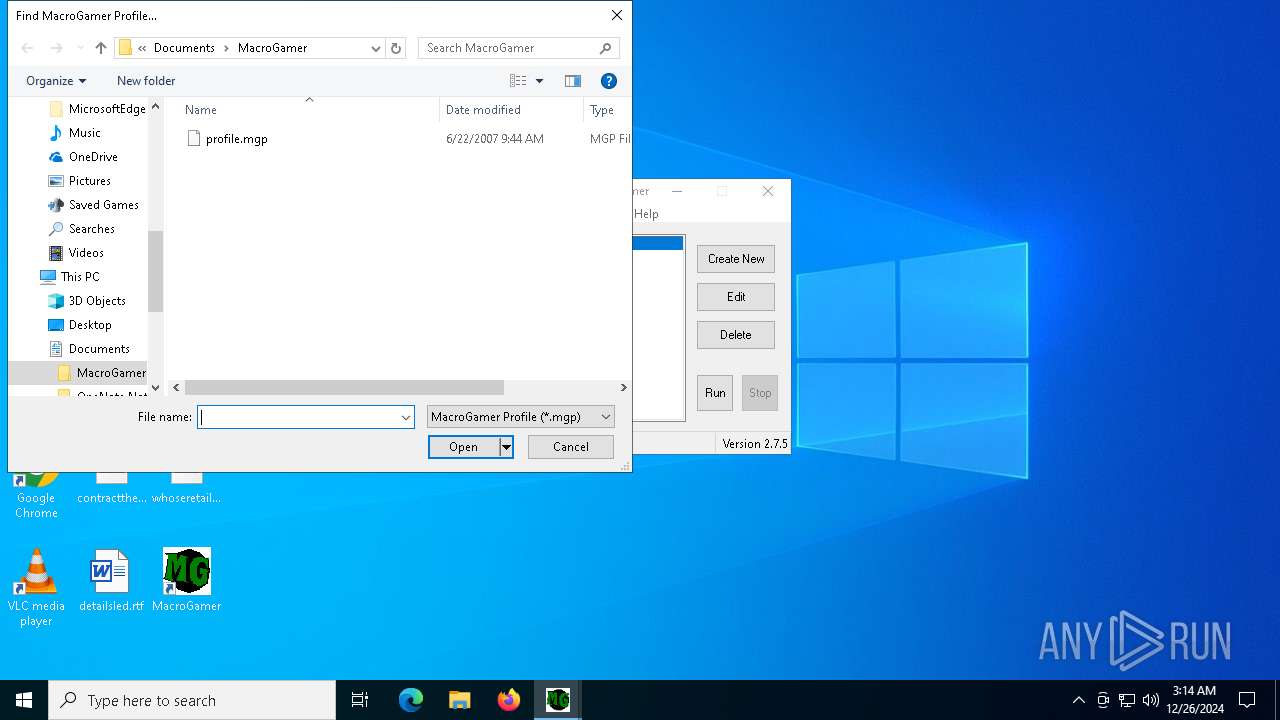Open MacroGamer desktop shortcut
The image size is (1280, 720).
[187, 581]
